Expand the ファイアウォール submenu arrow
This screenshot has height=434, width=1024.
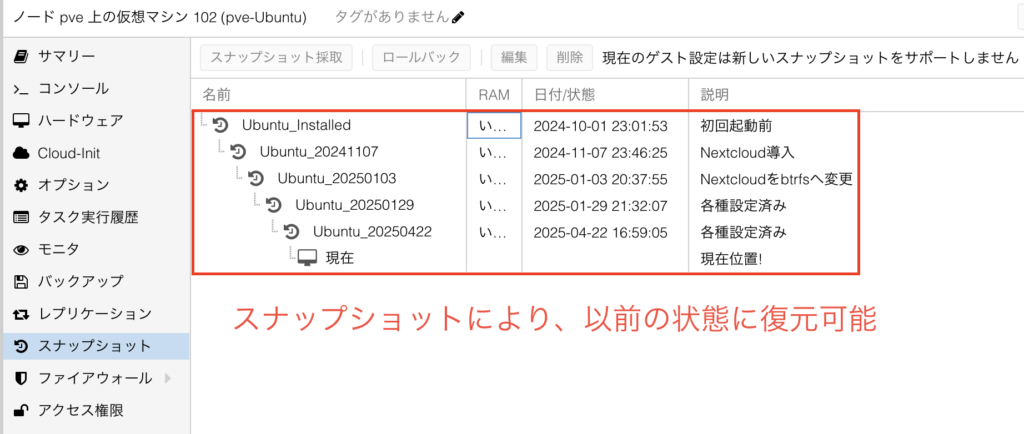coord(167,378)
